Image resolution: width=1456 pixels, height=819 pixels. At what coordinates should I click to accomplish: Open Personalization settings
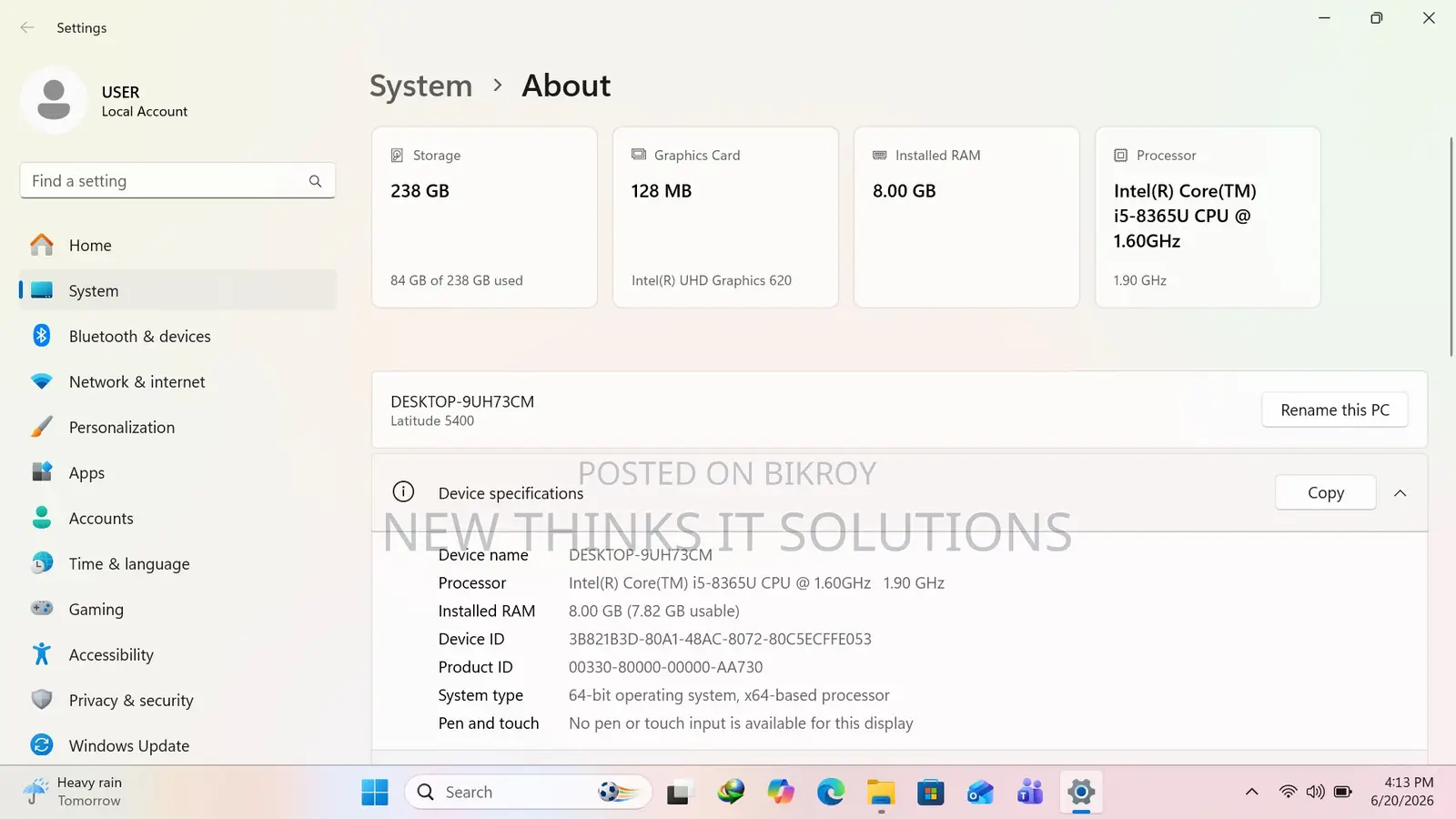[177, 428]
